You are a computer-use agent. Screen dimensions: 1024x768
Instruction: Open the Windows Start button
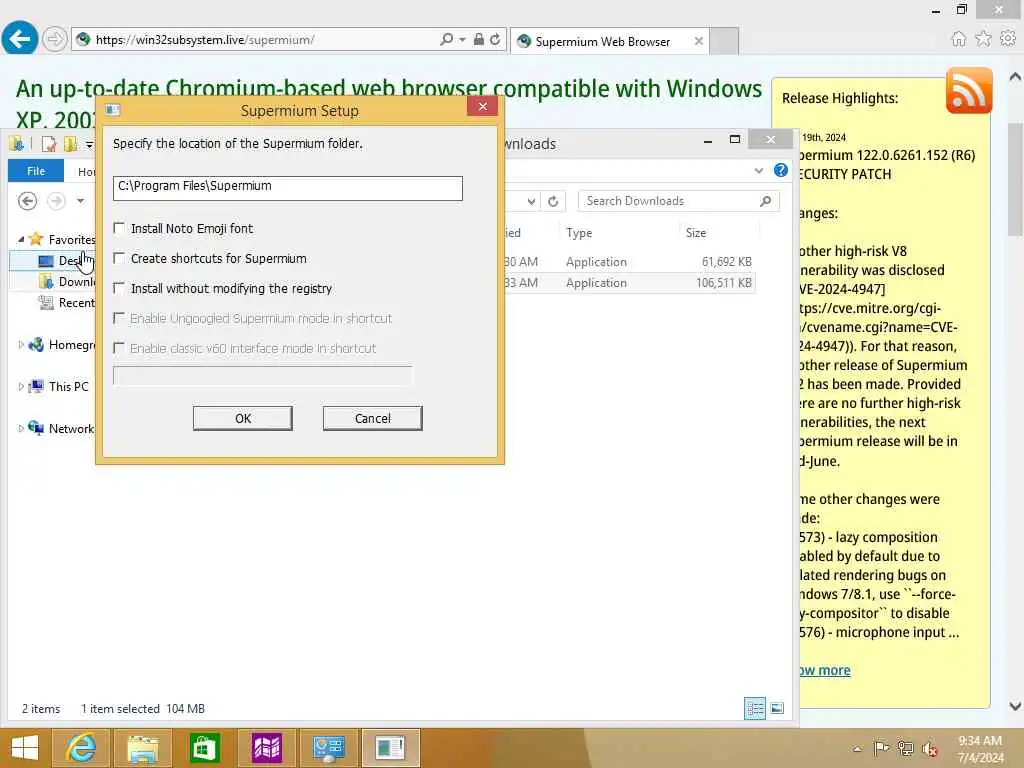click(25, 748)
